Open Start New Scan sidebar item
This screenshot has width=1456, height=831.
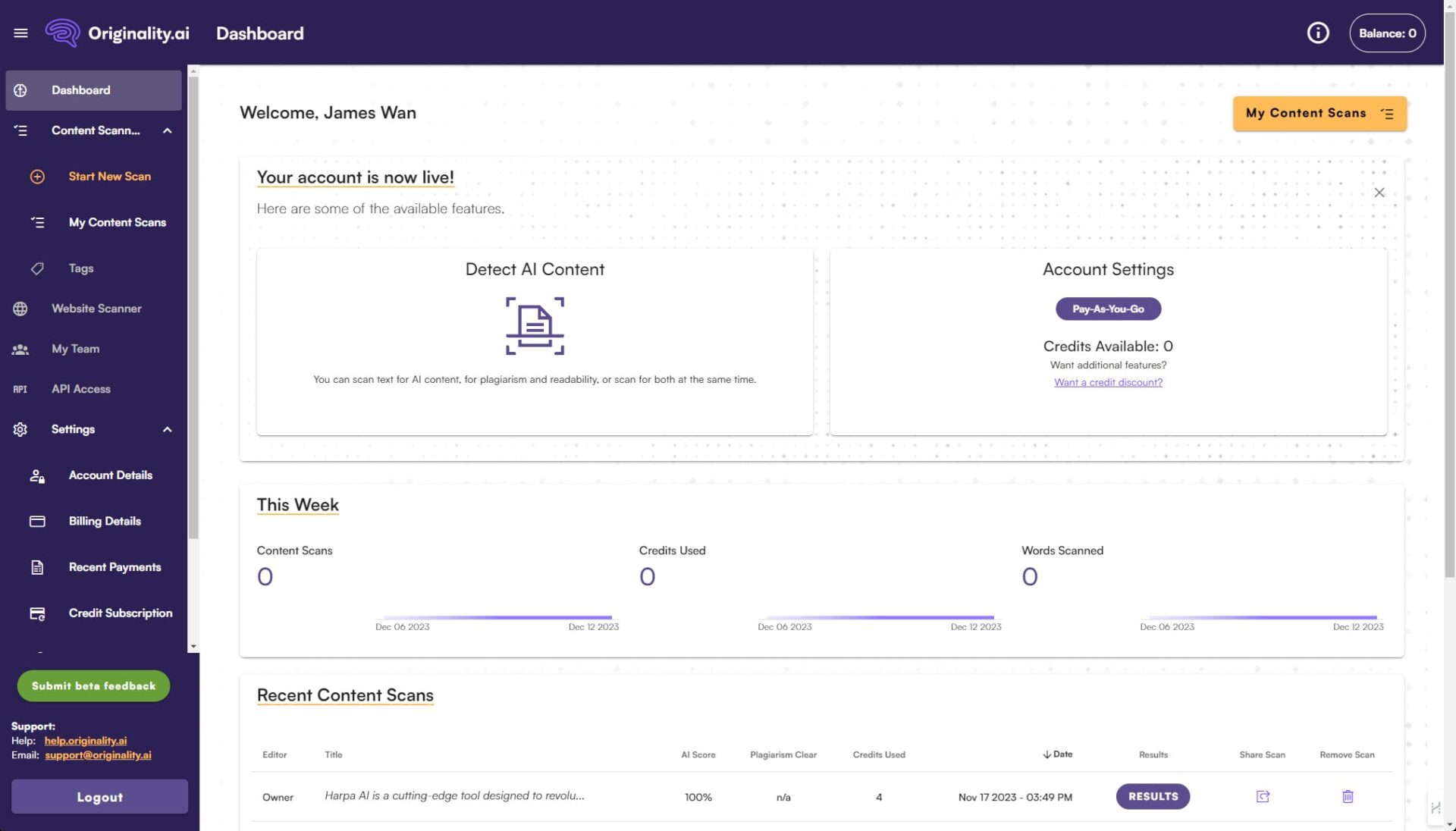coord(109,177)
